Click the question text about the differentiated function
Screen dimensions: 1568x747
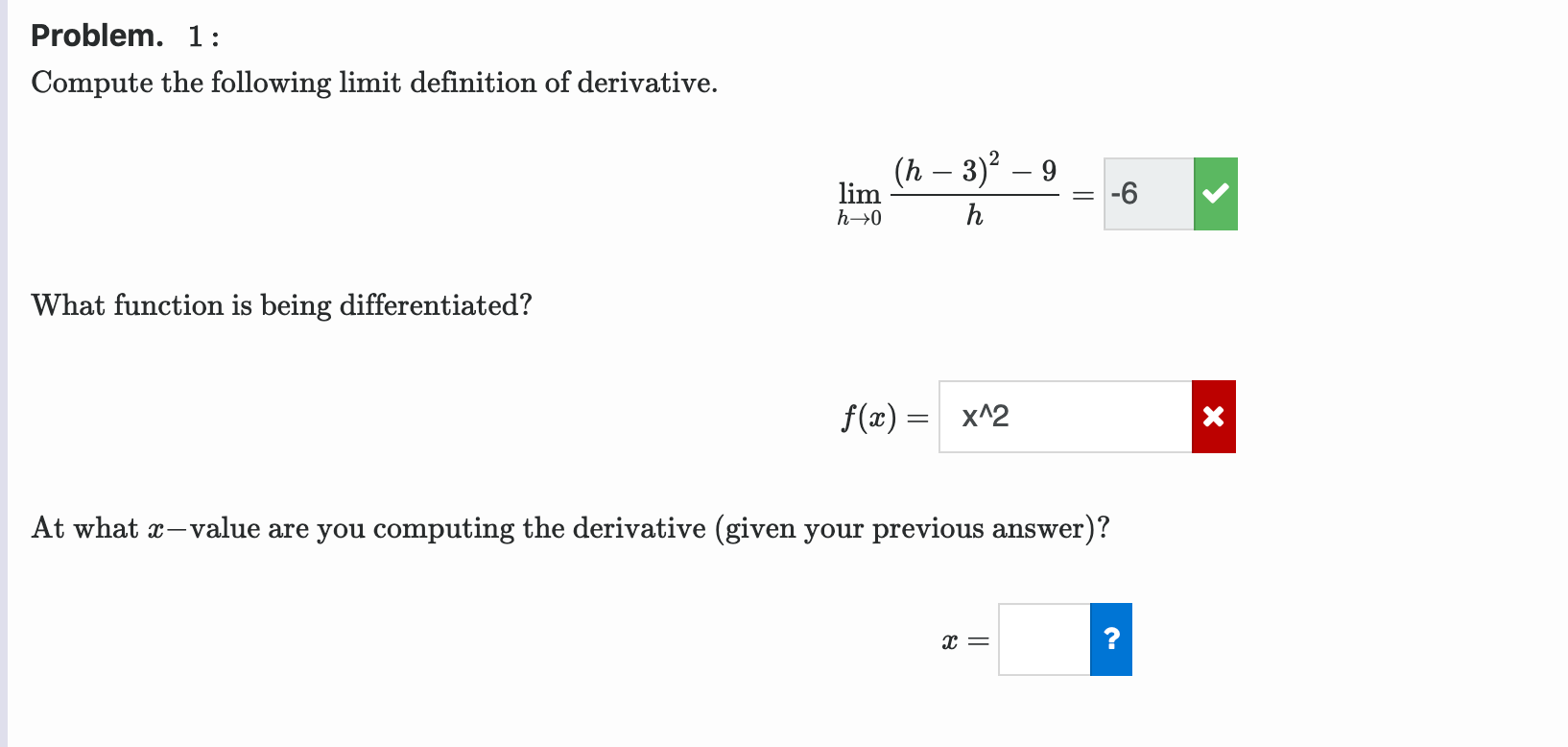[x=280, y=305]
